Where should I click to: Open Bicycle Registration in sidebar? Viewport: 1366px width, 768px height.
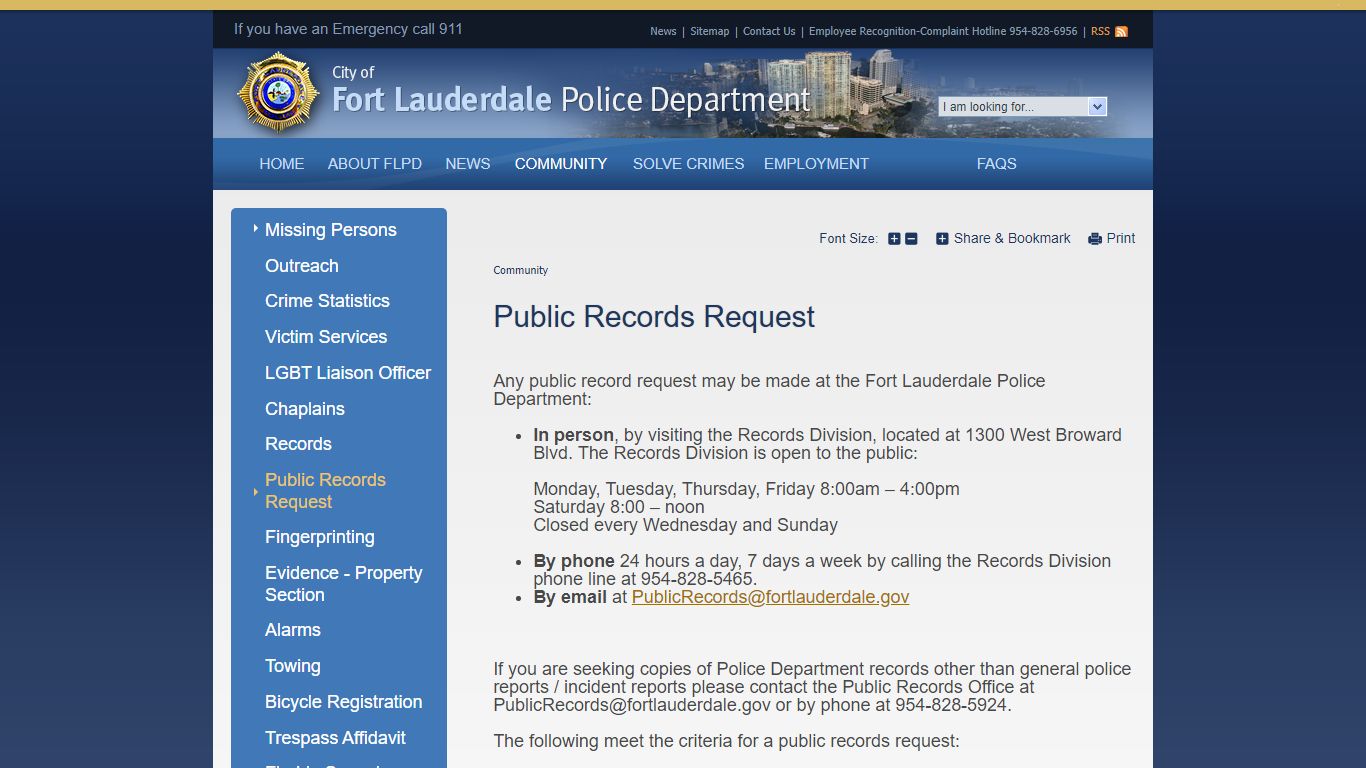[344, 702]
